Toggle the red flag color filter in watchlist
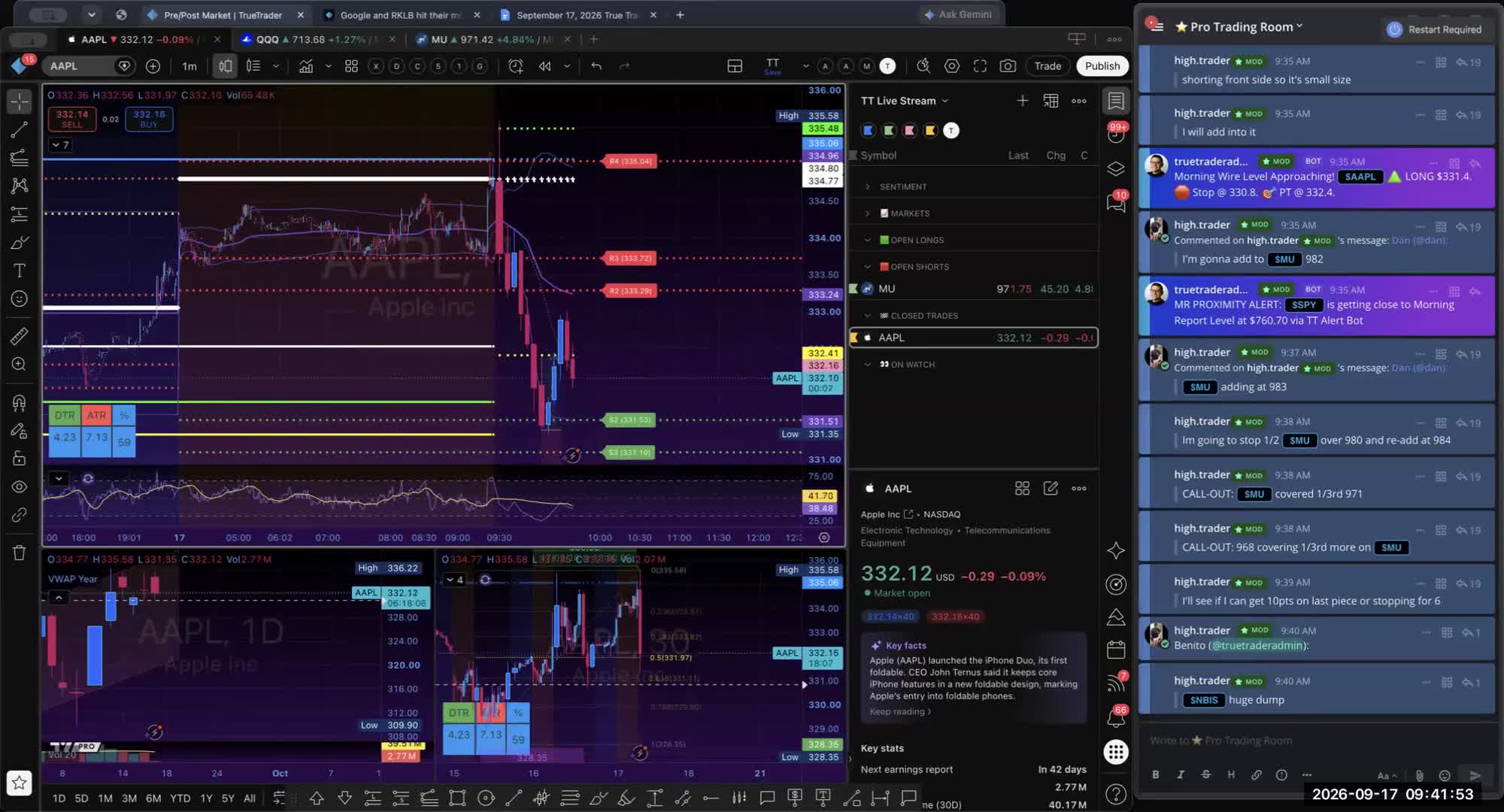1504x812 pixels. [x=910, y=131]
